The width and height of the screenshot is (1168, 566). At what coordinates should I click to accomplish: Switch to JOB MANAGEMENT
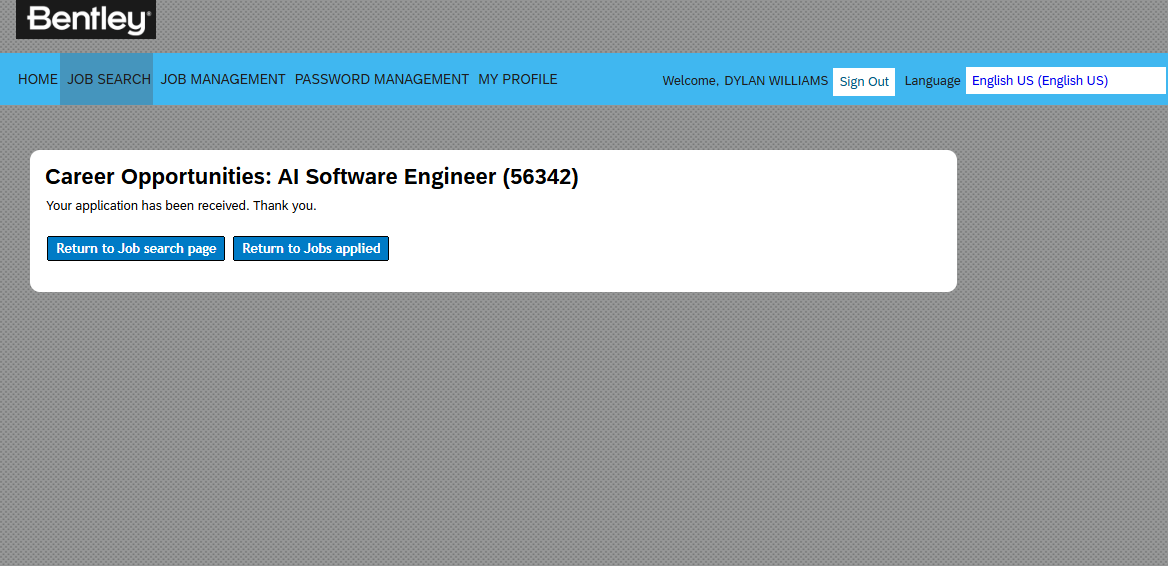click(223, 79)
